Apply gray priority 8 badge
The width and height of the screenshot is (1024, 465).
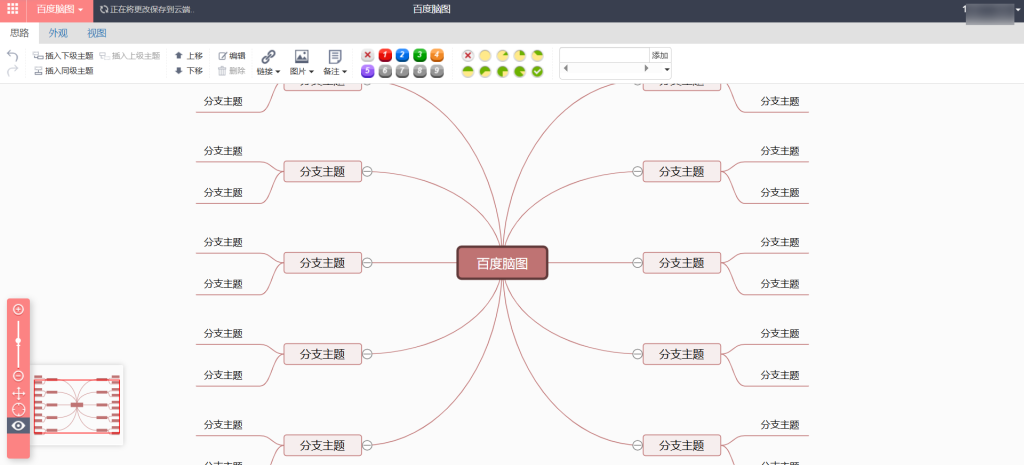(420, 71)
